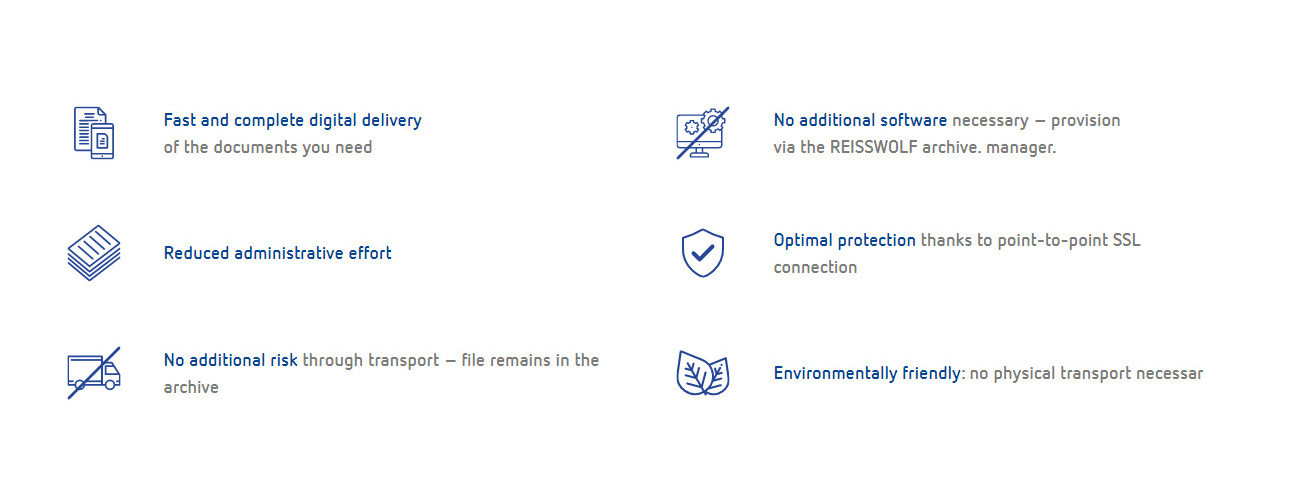Click the "necessary — provision" grey text
The height and width of the screenshot is (500, 1300).
pyautogui.click(x=1036, y=120)
